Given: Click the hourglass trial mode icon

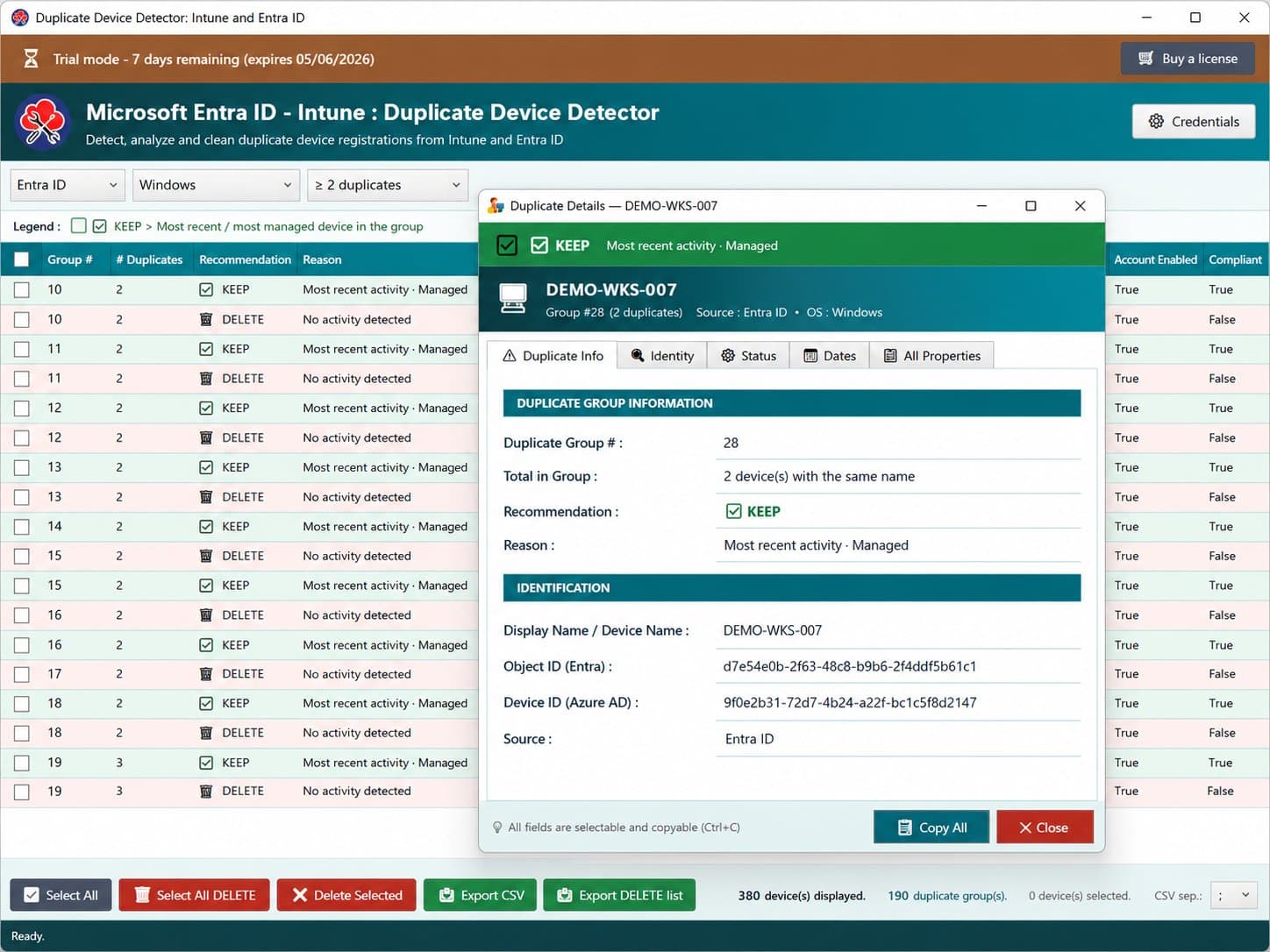Looking at the screenshot, I should point(31,59).
